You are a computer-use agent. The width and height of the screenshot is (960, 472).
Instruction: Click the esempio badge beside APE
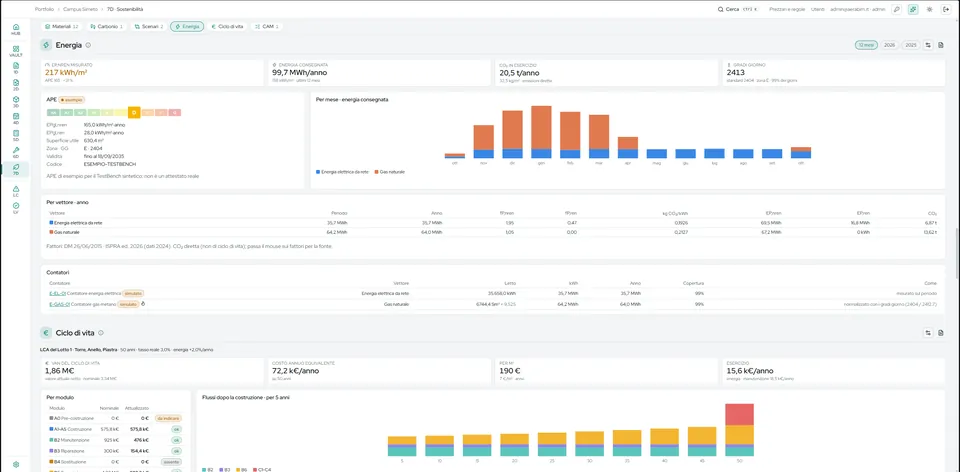[x=72, y=99]
